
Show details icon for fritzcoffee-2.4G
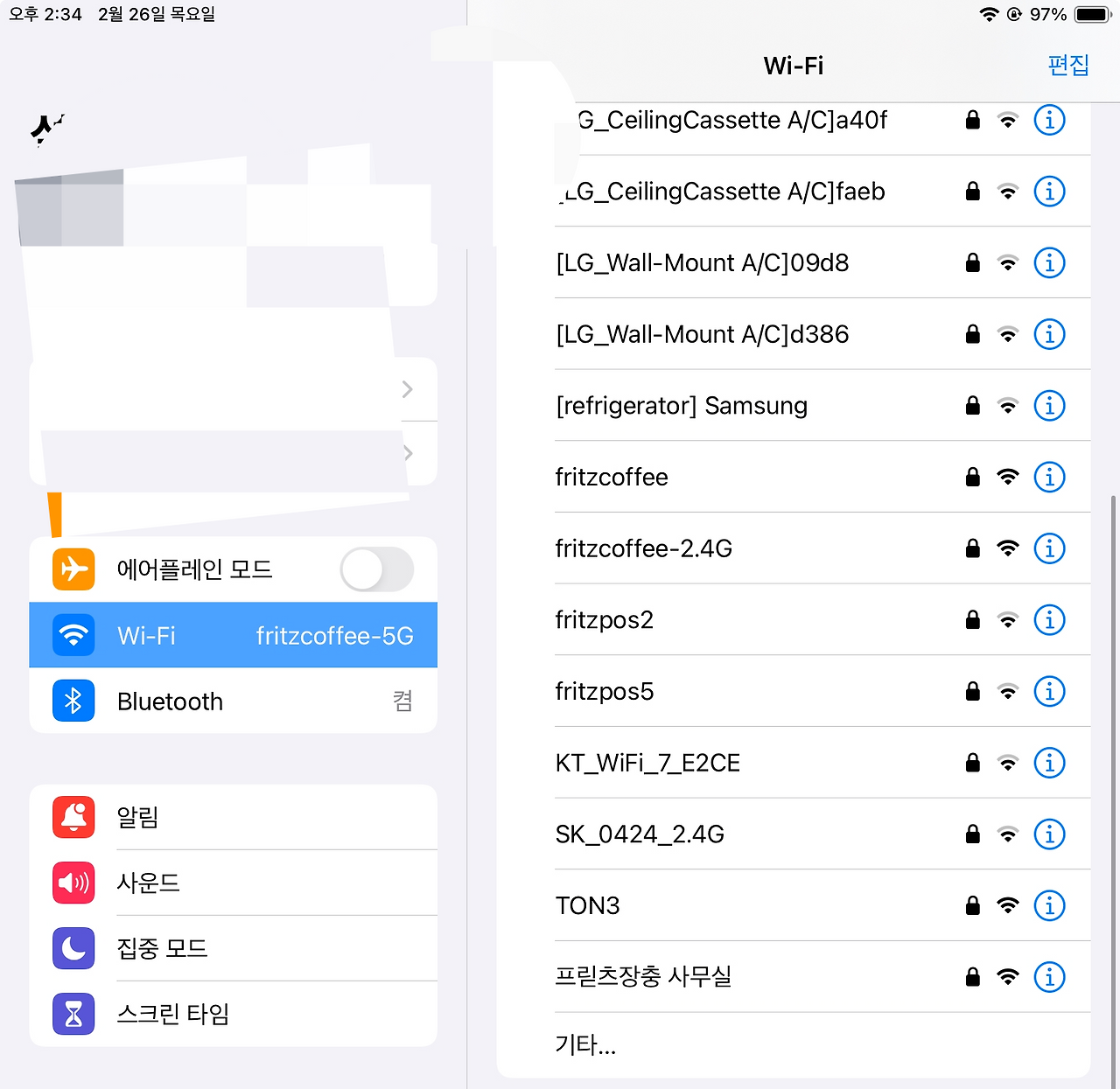coord(1049,548)
